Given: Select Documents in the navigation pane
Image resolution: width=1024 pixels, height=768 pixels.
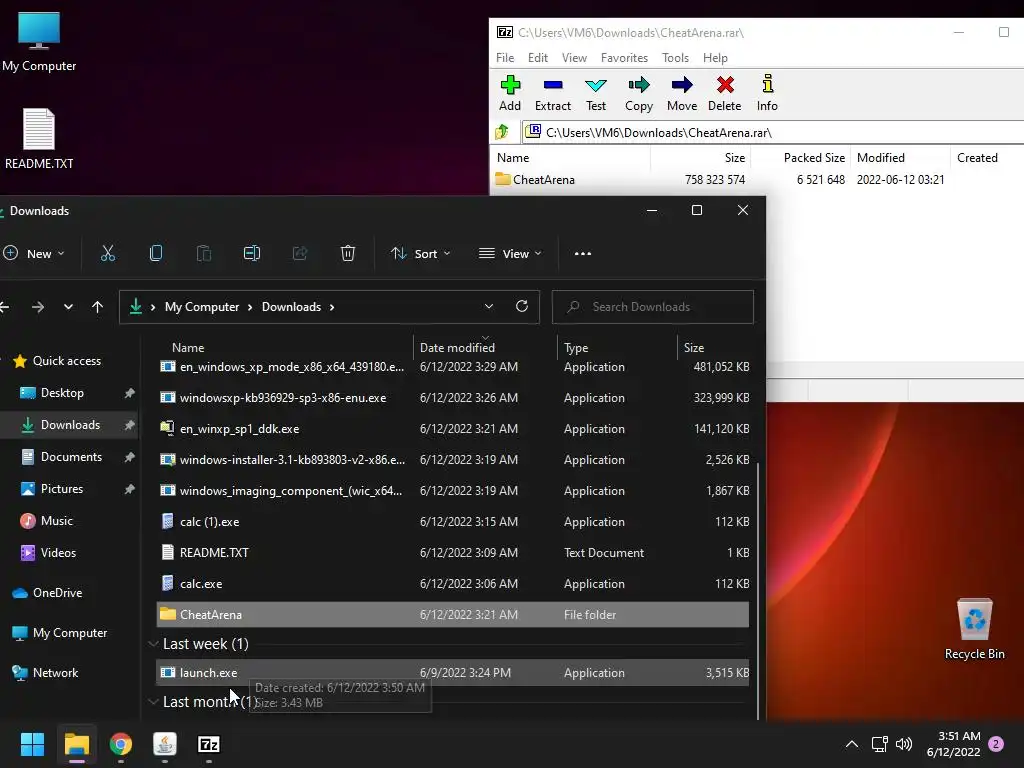Looking at the screenshot, I should coord(71,456).
